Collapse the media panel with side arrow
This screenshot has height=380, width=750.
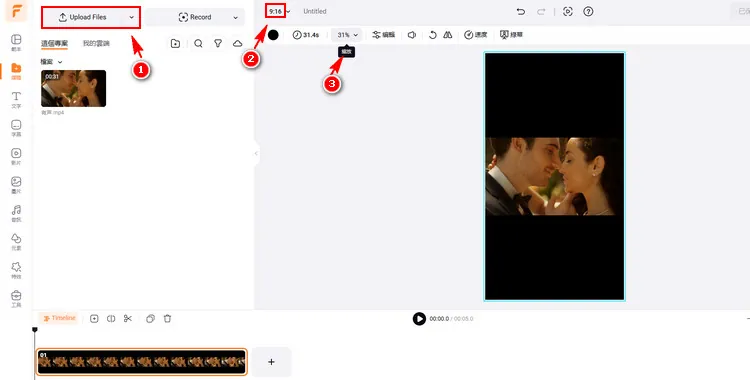256,154
